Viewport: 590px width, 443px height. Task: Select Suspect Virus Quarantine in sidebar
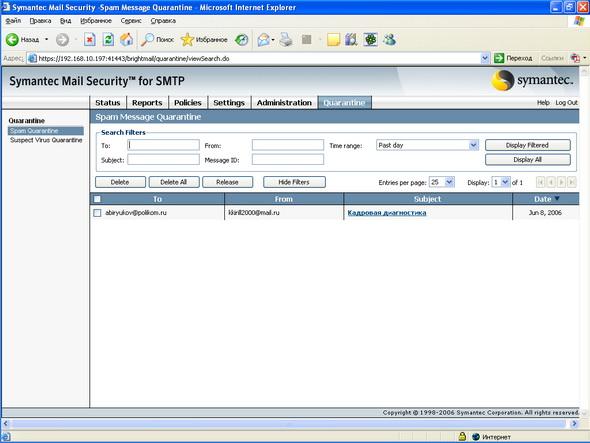46,140
